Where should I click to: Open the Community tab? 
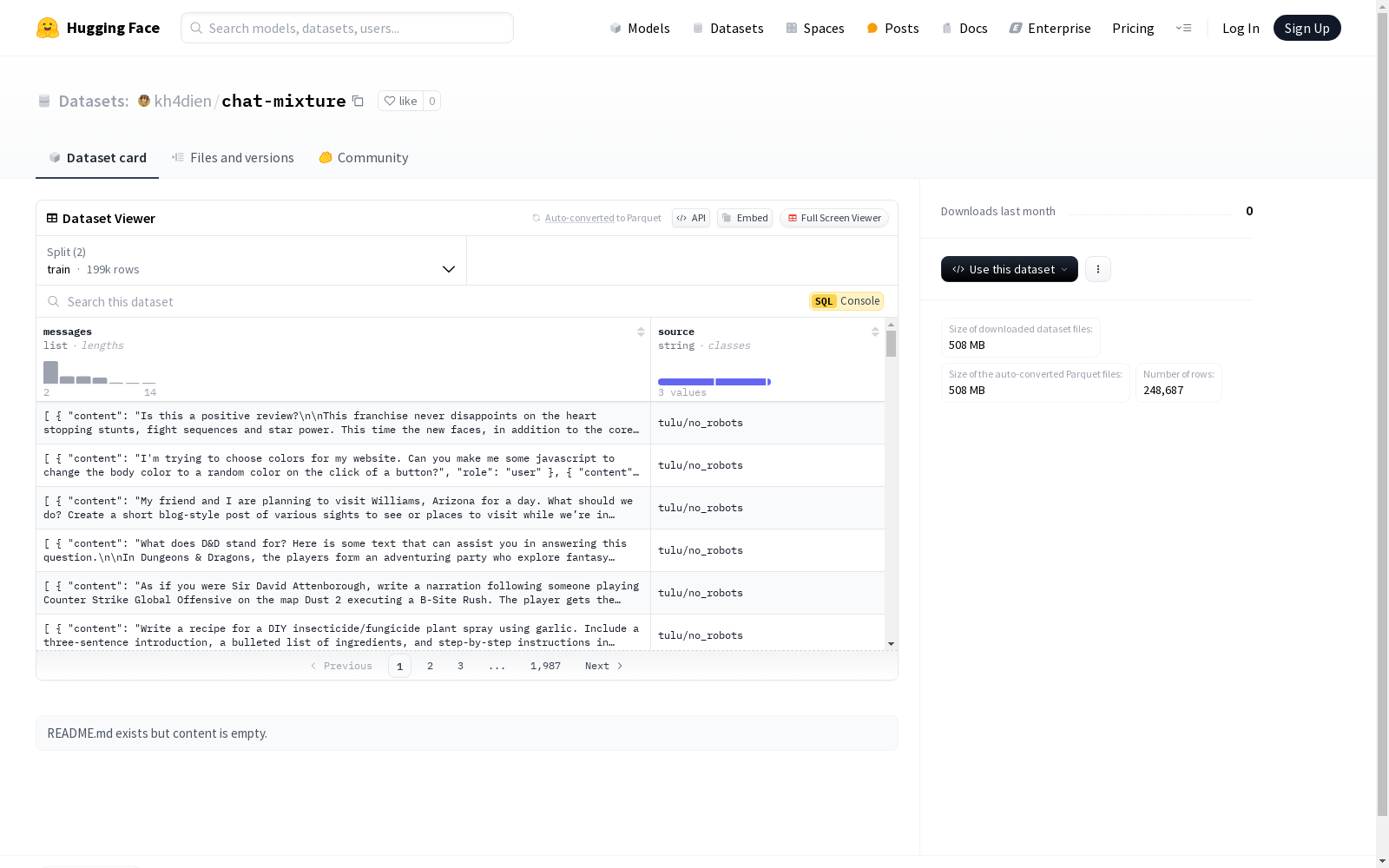[x=363, y=157]
